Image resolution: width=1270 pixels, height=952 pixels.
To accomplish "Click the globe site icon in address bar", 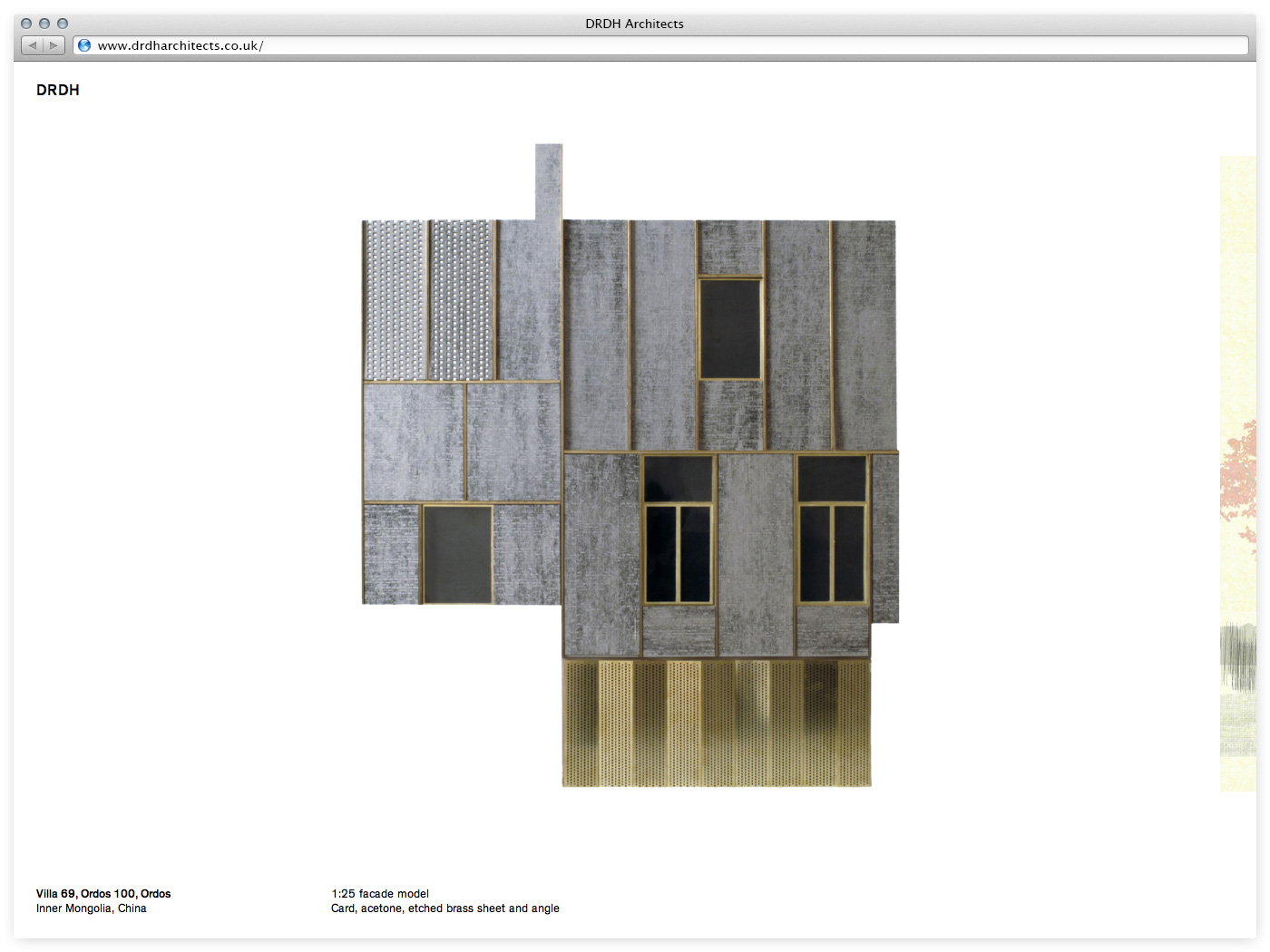I will 84,45.
